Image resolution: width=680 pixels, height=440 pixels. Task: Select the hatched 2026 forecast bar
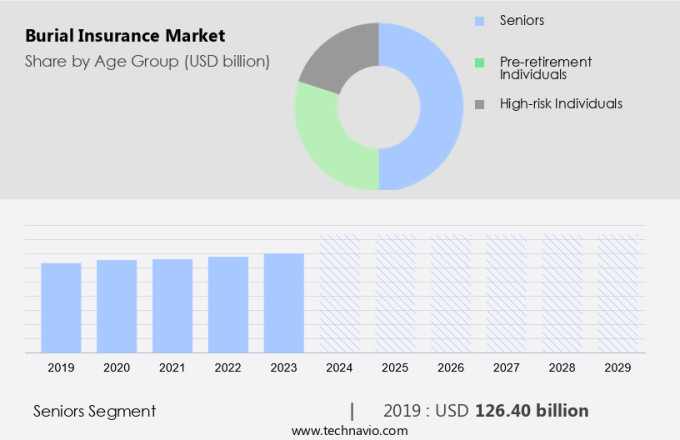451,293
